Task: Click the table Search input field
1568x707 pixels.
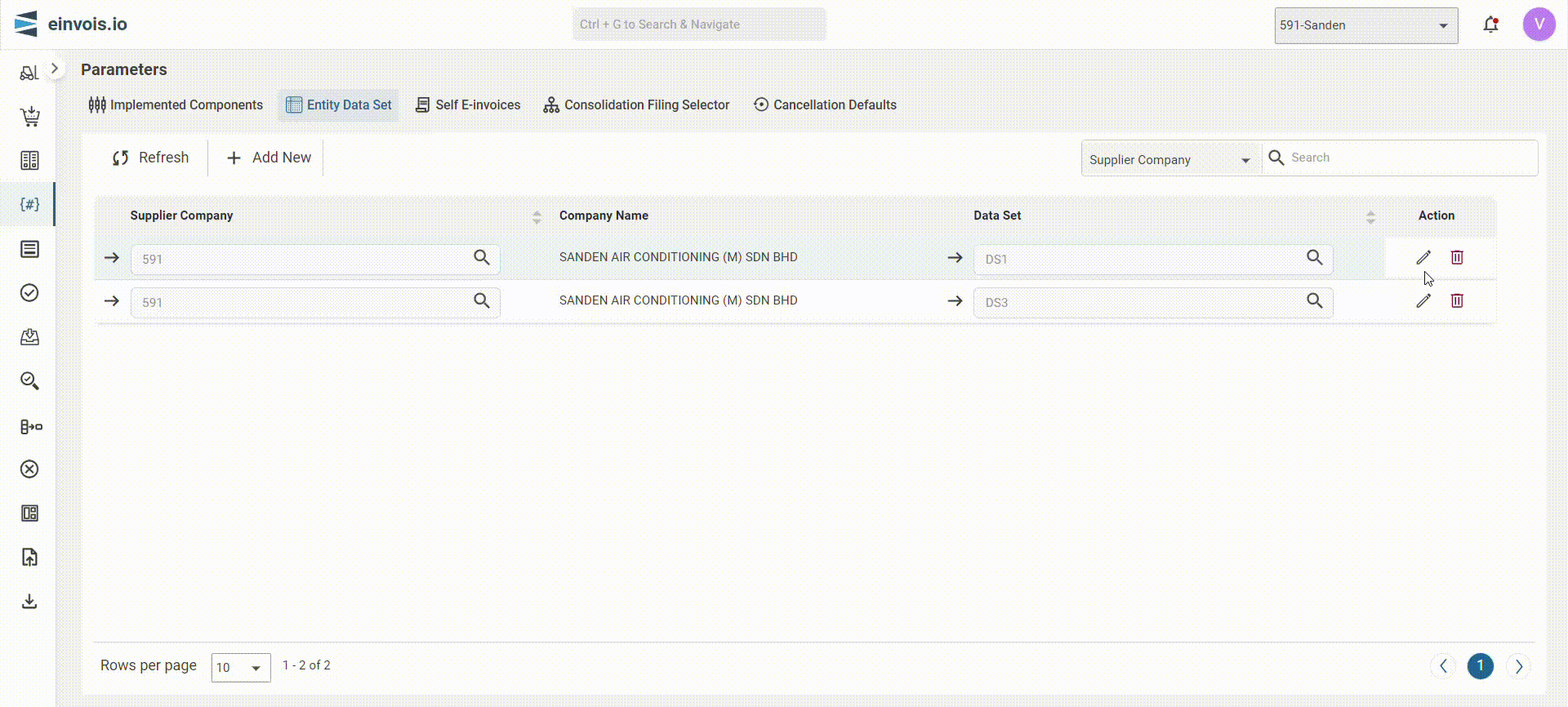Action: [1411, 158]
